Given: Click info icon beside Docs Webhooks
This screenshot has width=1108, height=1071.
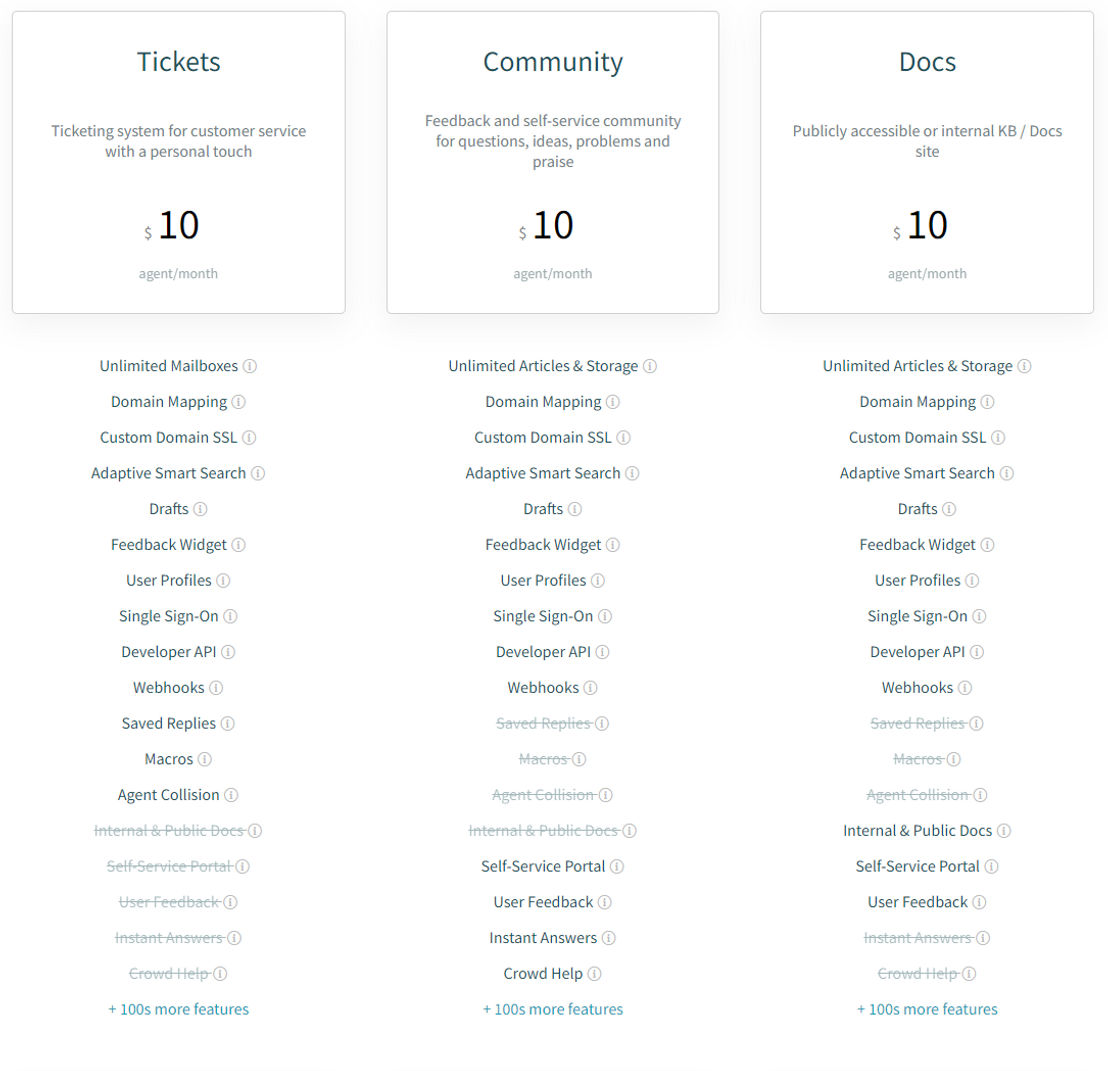Looking at the screenshot, I should tap(965, 687).
